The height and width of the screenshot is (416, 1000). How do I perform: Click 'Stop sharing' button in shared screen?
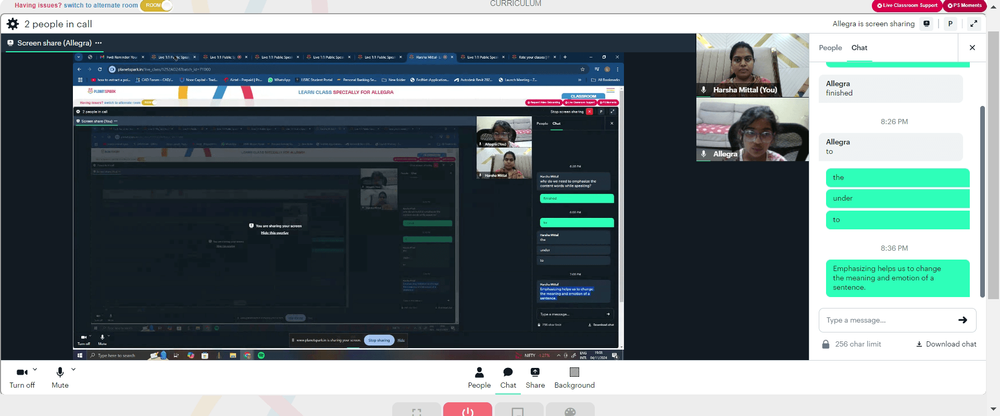pos(379,340)
